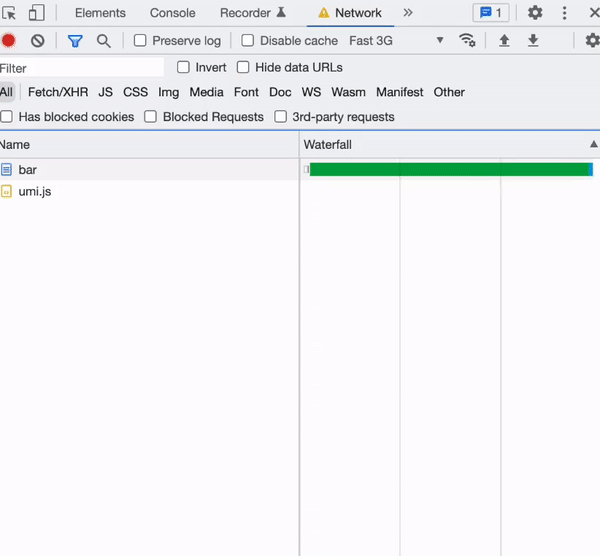The image size is (600, 556).
Task: Select the All filter type
Action: click(x=7, y=92)
